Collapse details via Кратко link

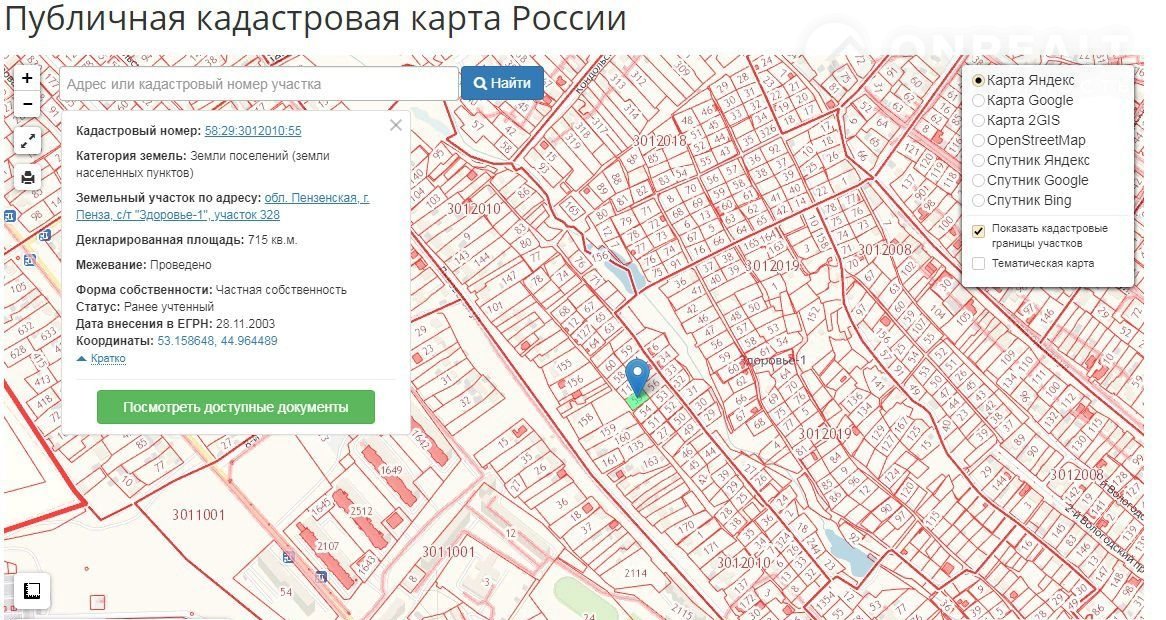(x=107, y=358)
